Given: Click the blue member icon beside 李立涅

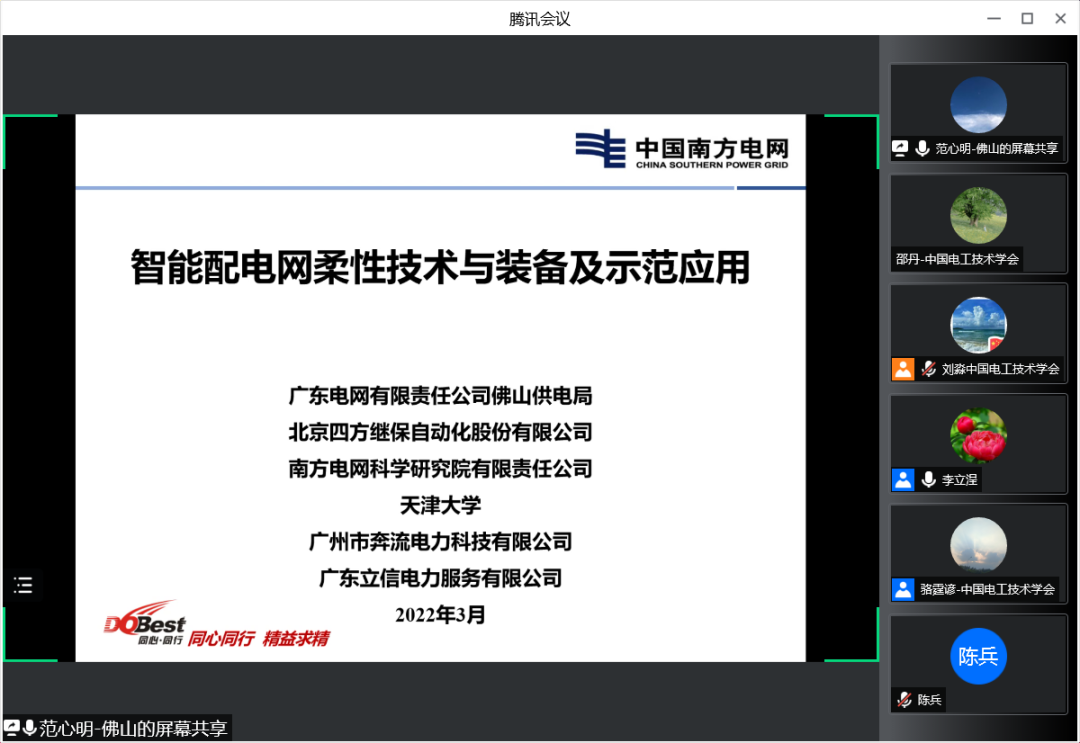Looking at the screenshot, I should [x=903, y=480].
